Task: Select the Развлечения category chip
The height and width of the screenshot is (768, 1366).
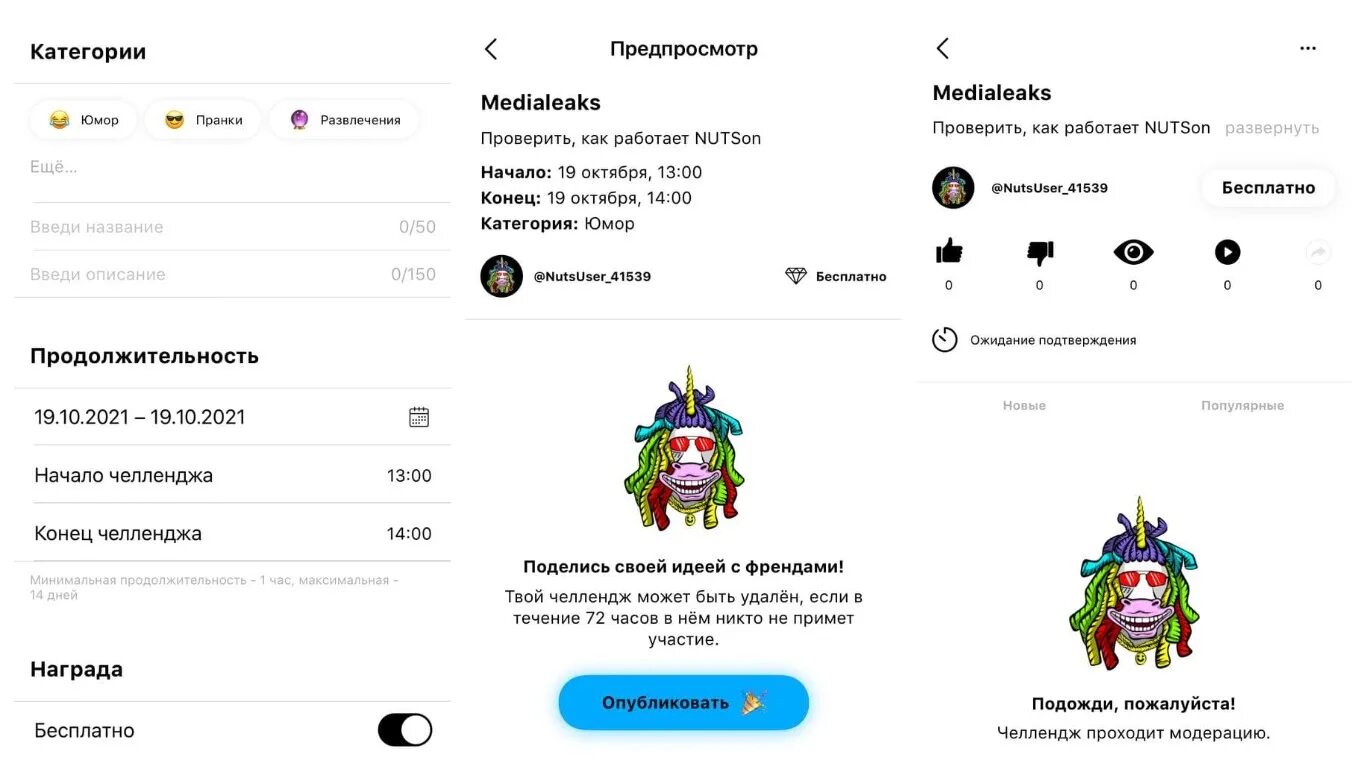Action: 345,120
